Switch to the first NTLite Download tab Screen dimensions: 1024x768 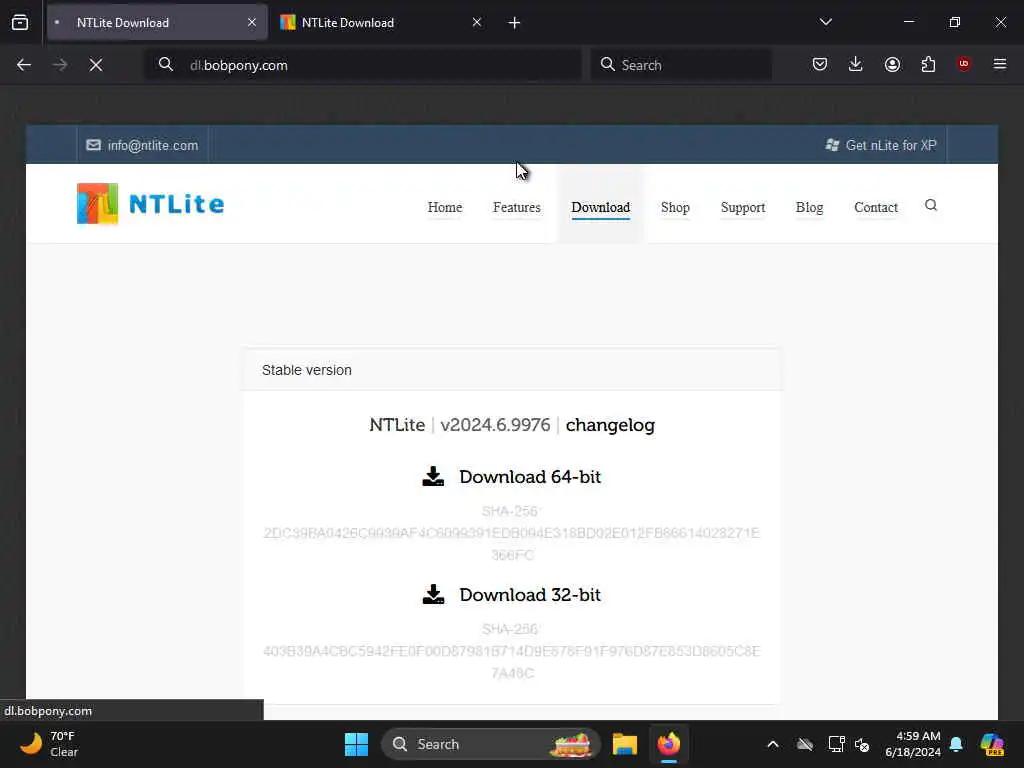pyautogui.click(x=157, y=22)
